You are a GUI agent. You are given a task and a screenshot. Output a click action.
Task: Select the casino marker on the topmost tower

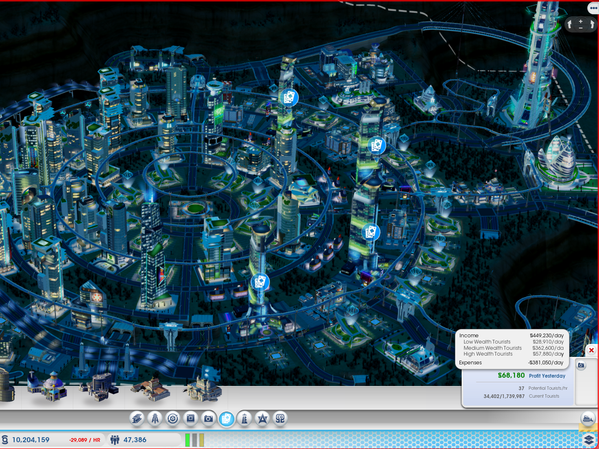point(289,97)
